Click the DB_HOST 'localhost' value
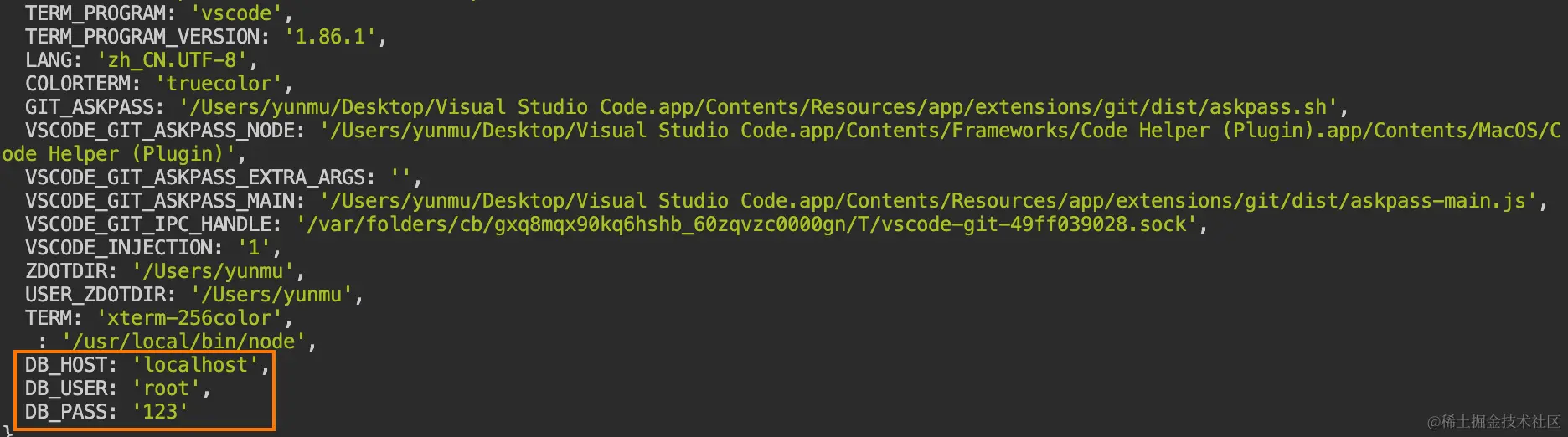Image resolution: width=1568 pixels, height=437 pixels. pyautogui.click(x=196, y=365)
